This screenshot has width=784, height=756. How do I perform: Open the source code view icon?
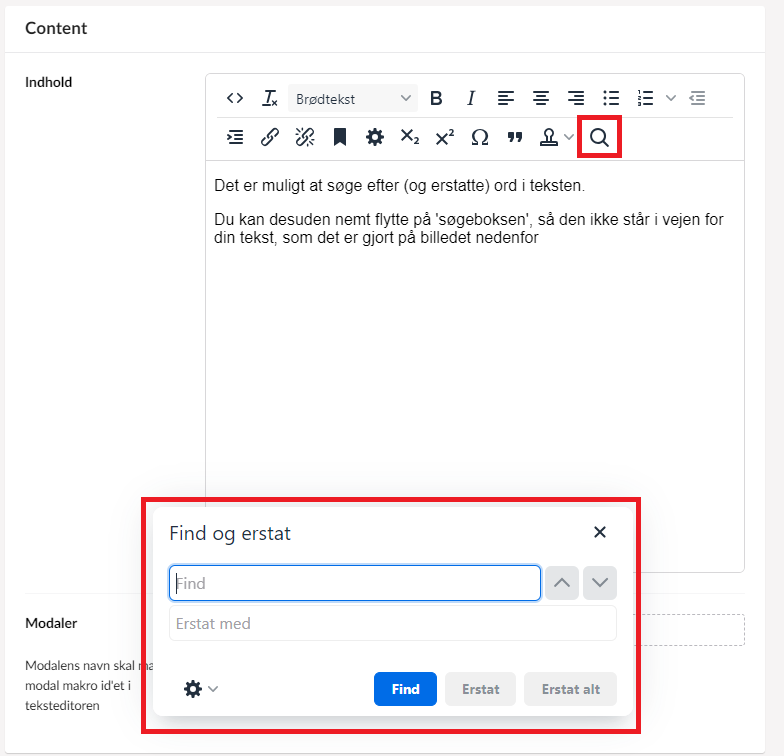point(235,98)
